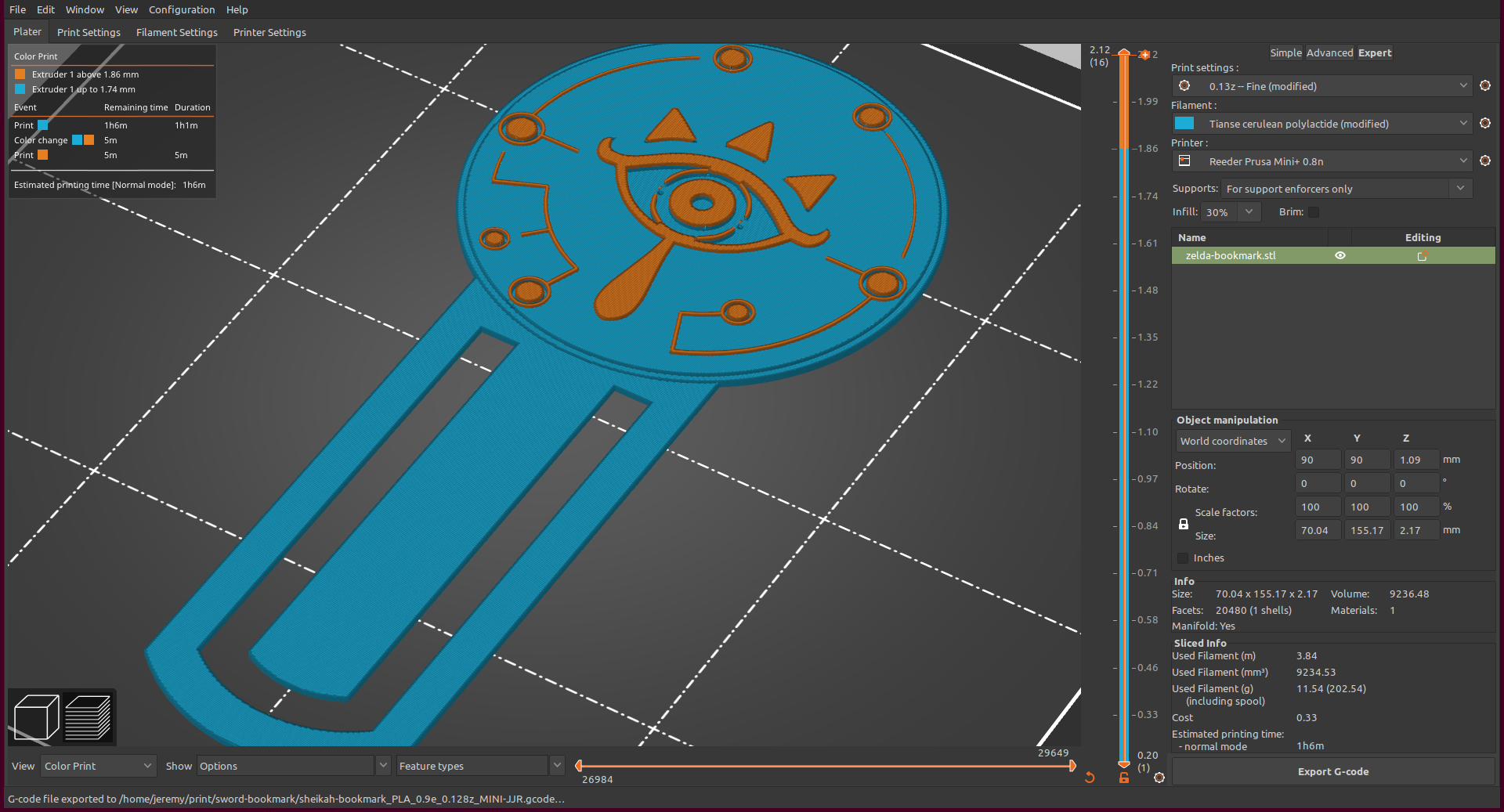Switch to Advanced mode
The width and height of the screenshot is (1504, 812).
tap(1329, 52)
